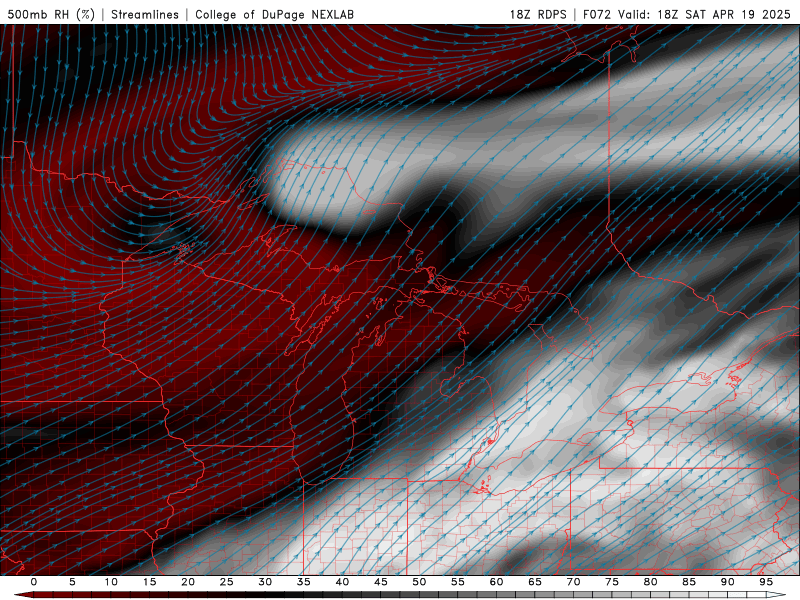The image size is (800, 600).
Task: Click the '75' label on the colorbar
Action: pos(612,582)
